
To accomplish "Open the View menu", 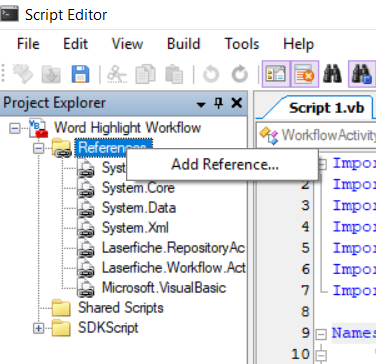I will [x=127, y=44].
